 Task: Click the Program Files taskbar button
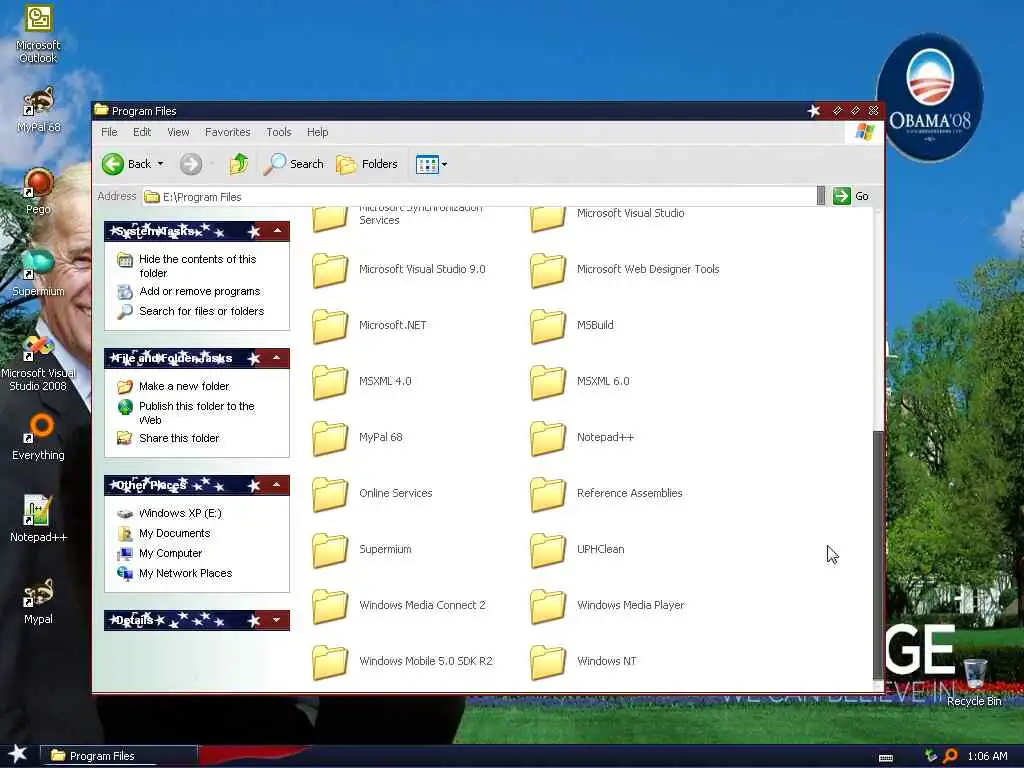[120, 756]
